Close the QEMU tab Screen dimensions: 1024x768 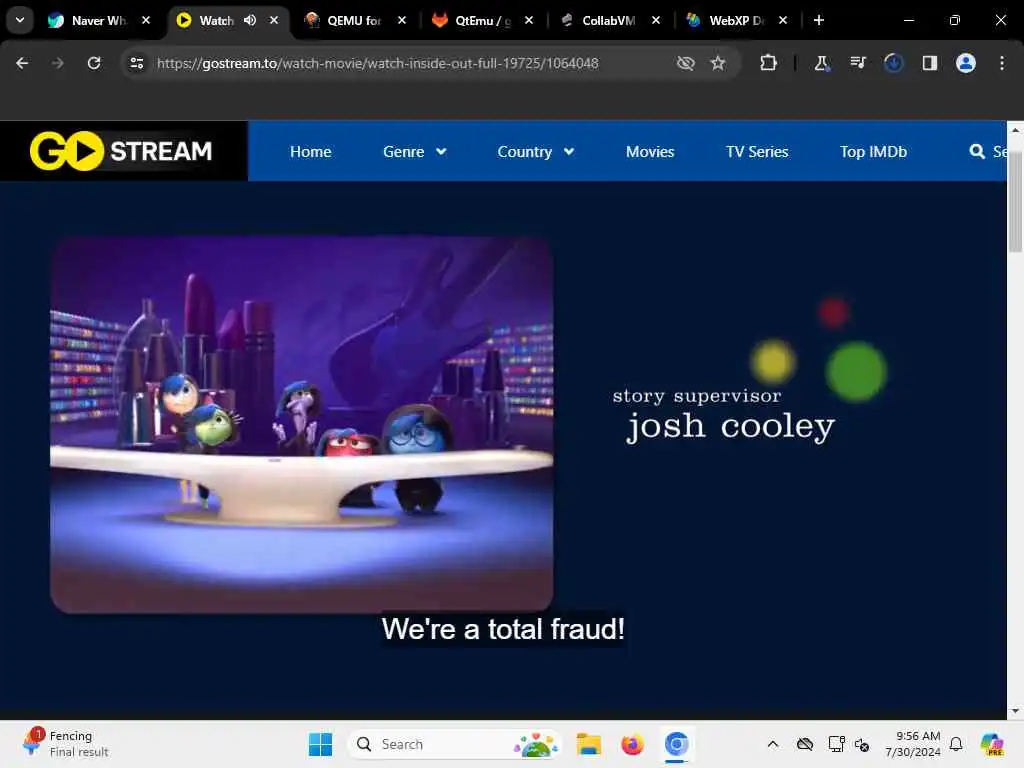click(402, 20)
